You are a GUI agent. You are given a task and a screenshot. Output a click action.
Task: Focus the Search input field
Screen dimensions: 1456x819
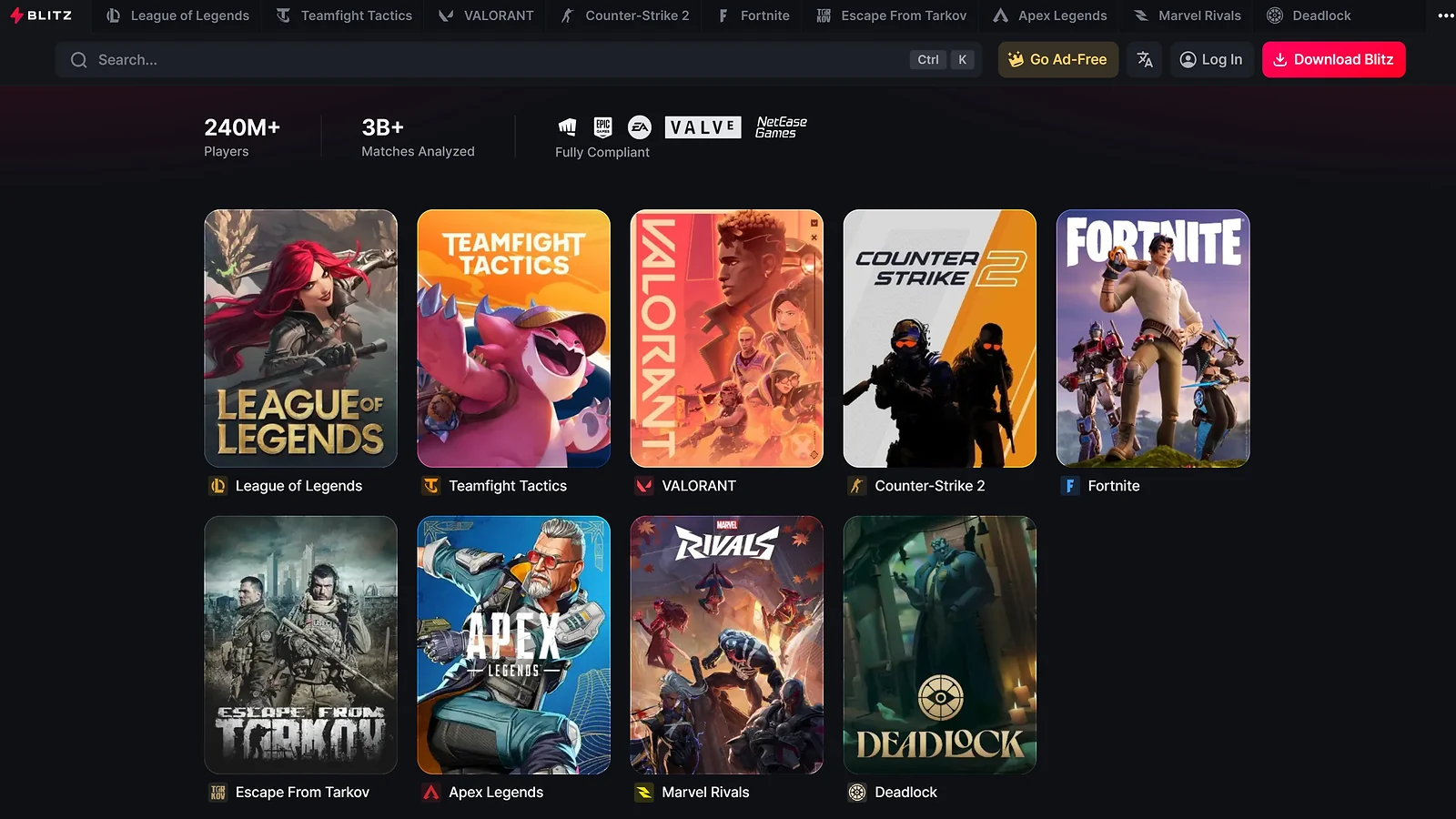(519, 59)
